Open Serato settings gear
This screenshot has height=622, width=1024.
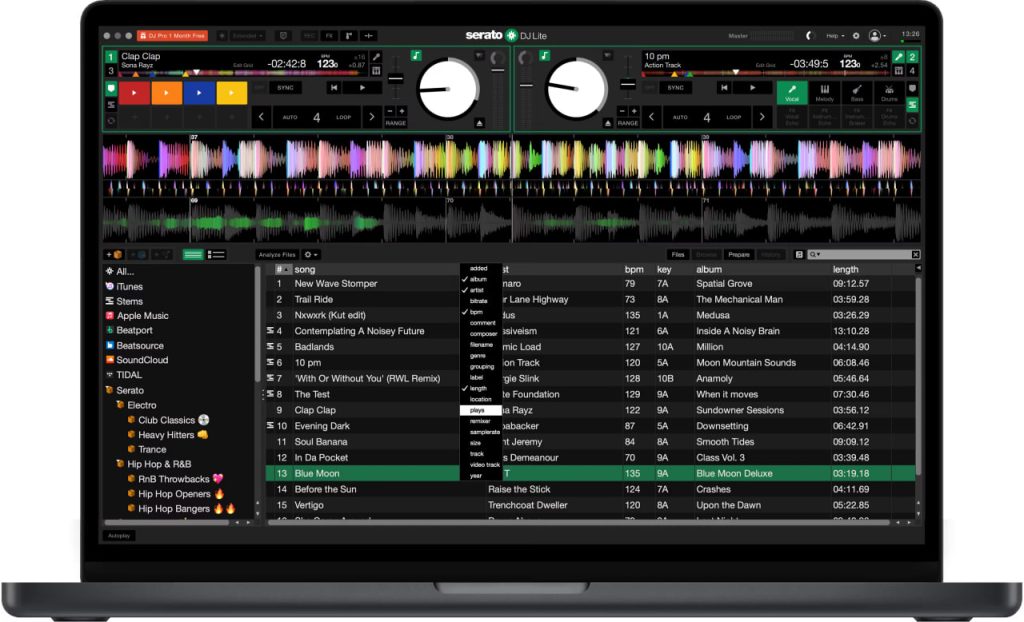click(856, 36)
